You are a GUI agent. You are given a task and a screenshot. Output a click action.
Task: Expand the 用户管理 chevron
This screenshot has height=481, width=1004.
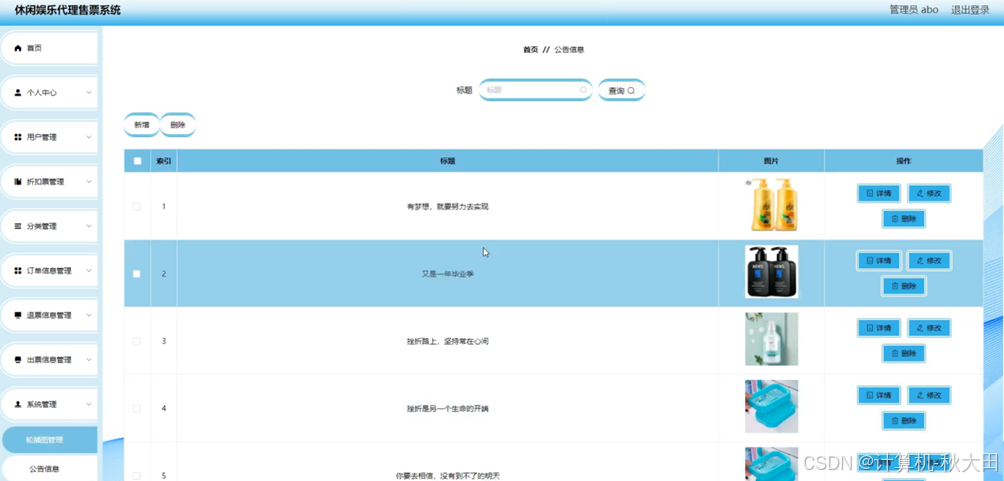(x=89, y=136)
